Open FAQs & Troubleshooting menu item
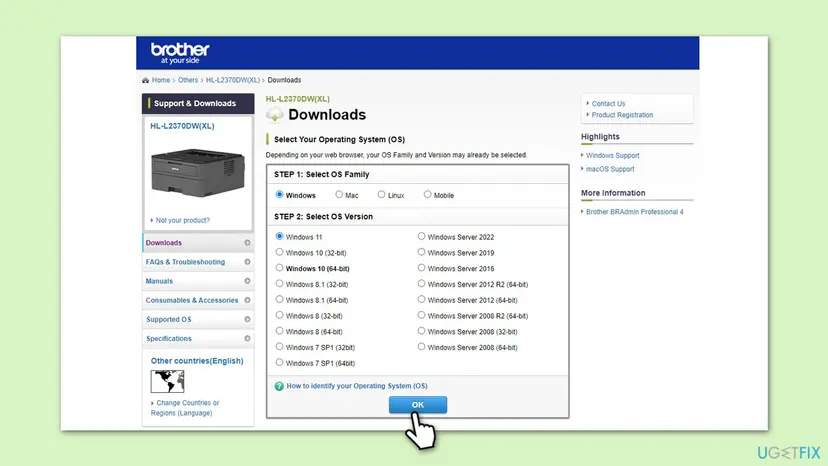Viewport: 828px width, 466px height. tap(198, 262)
